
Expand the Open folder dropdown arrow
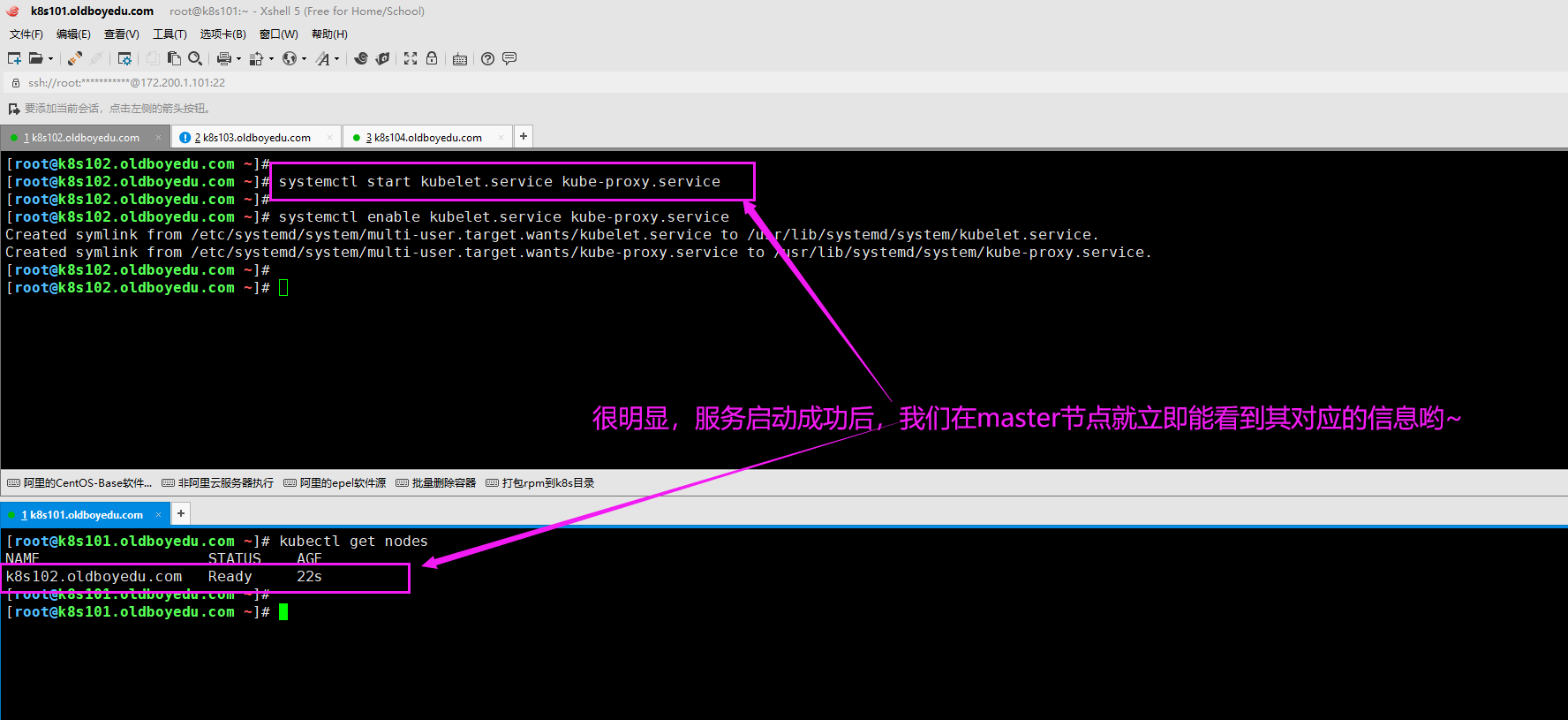(x=50, y=59)
